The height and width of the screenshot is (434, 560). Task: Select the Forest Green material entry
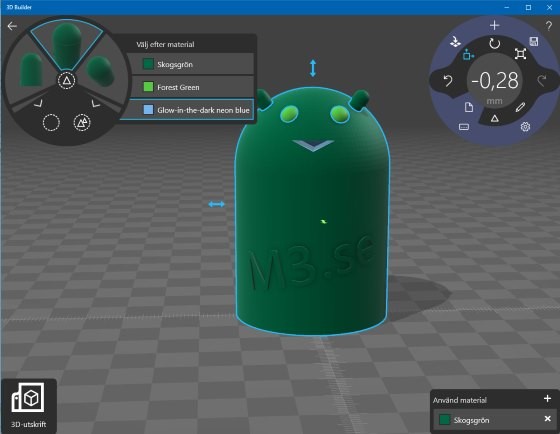pyautogui.click(x=192, y=87)
